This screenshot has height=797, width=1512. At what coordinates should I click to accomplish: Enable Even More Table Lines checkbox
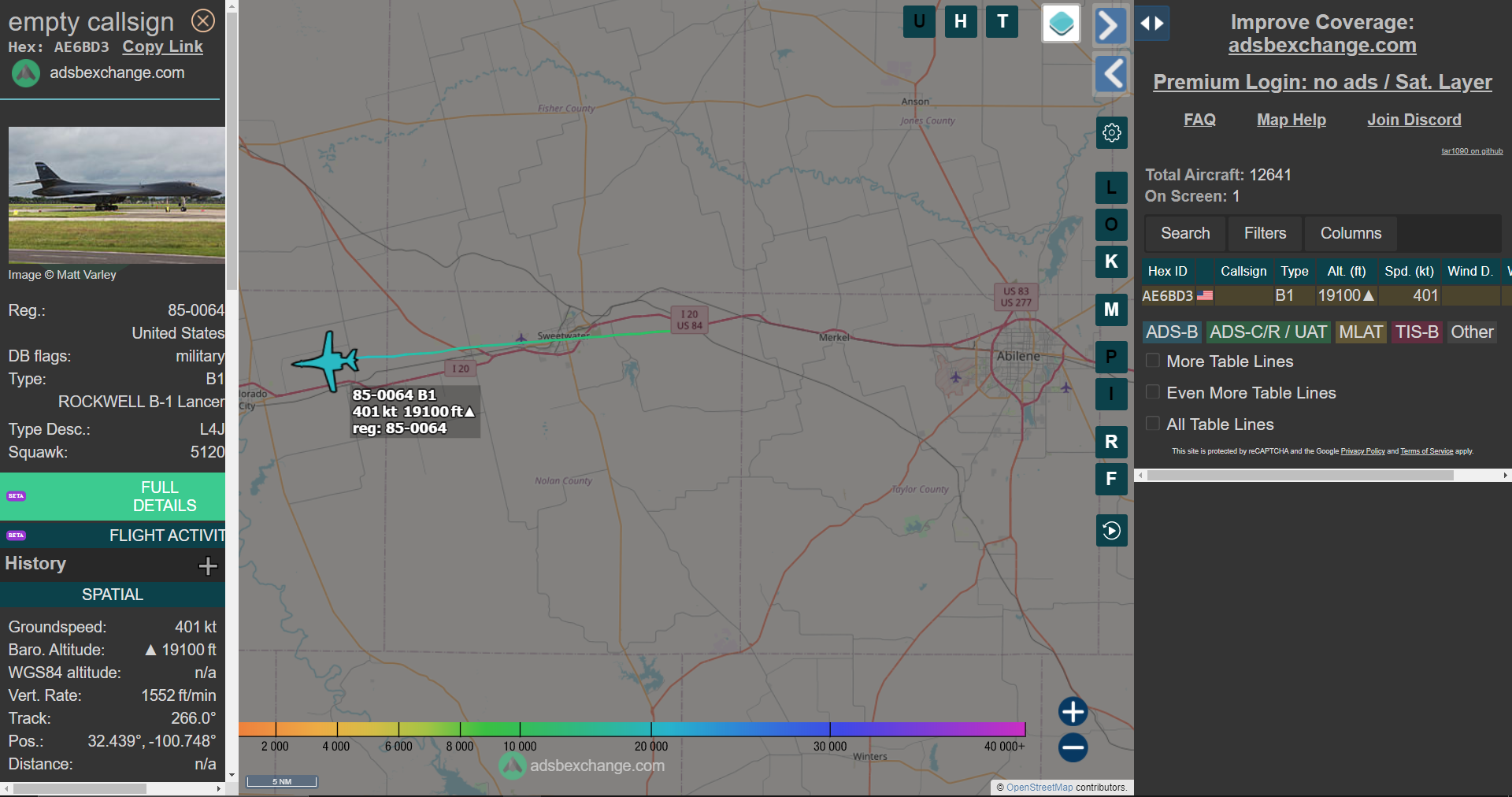1153,392
